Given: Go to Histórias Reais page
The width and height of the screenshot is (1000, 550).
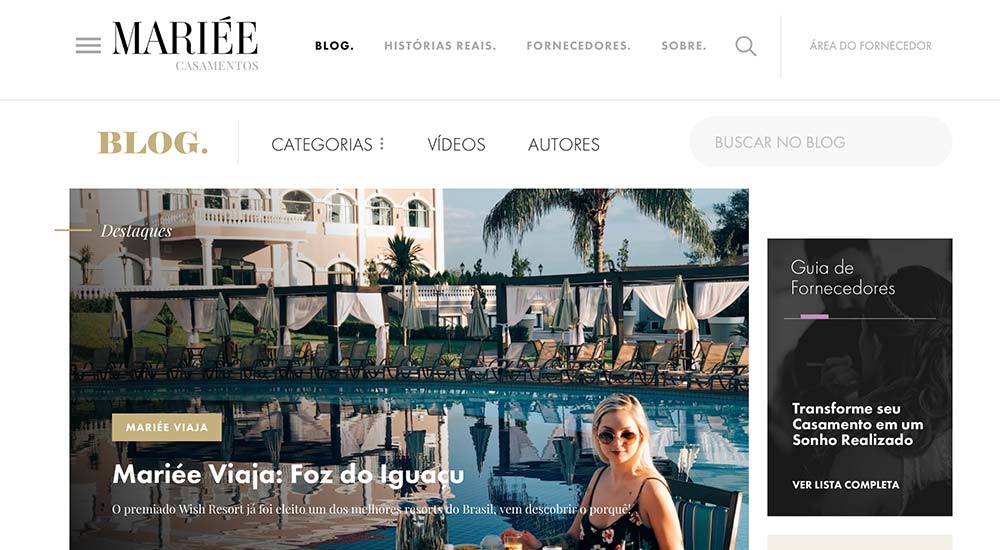Looking at the screenshot, I should point(440,46).
